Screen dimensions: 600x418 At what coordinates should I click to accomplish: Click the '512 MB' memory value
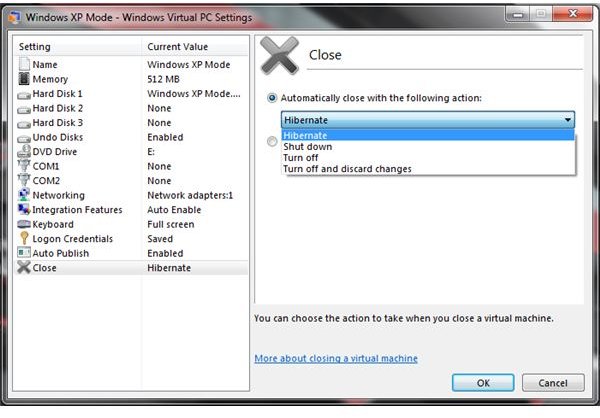163,79
